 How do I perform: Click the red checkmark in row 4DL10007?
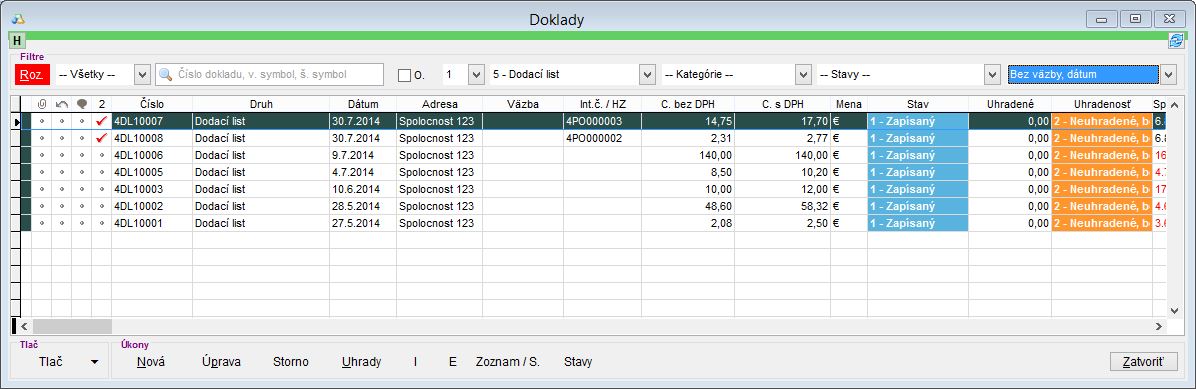[101, 121]
